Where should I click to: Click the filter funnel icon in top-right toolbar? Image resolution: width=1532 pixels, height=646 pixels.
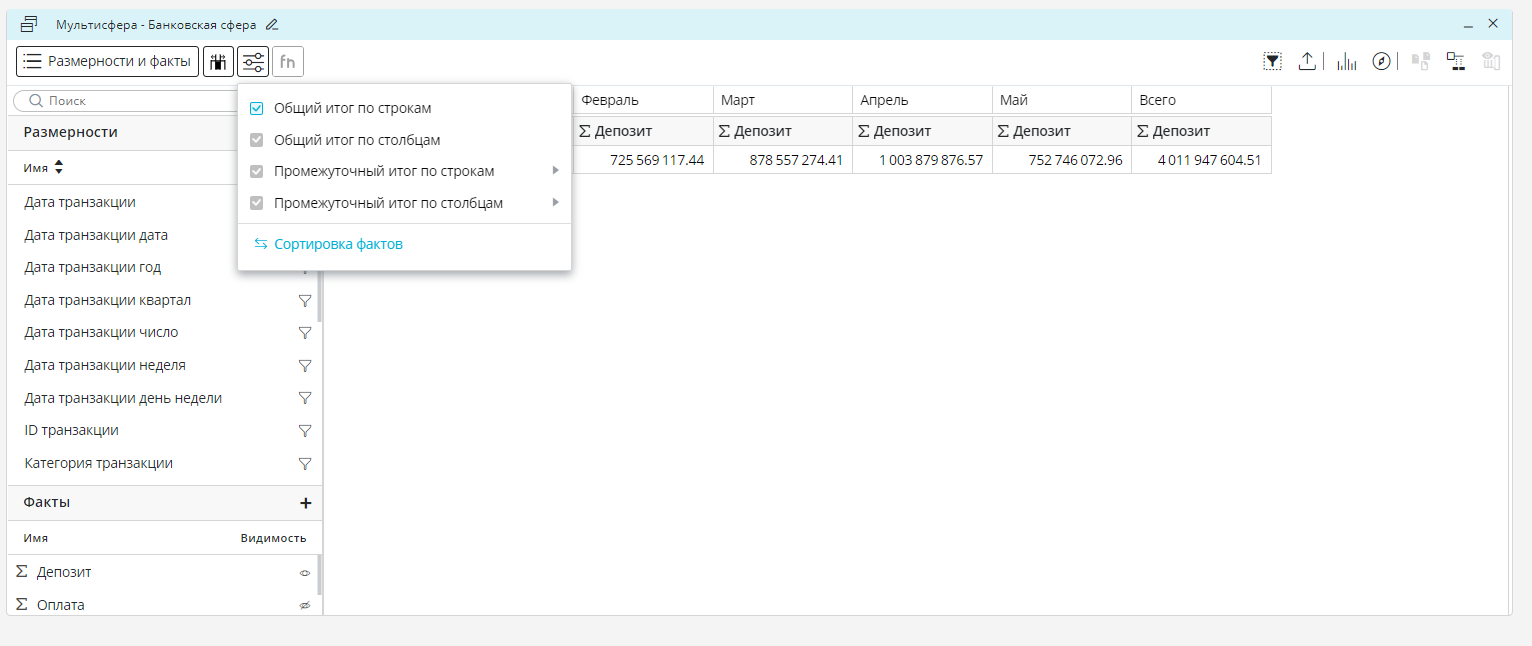pos(1272,62)
